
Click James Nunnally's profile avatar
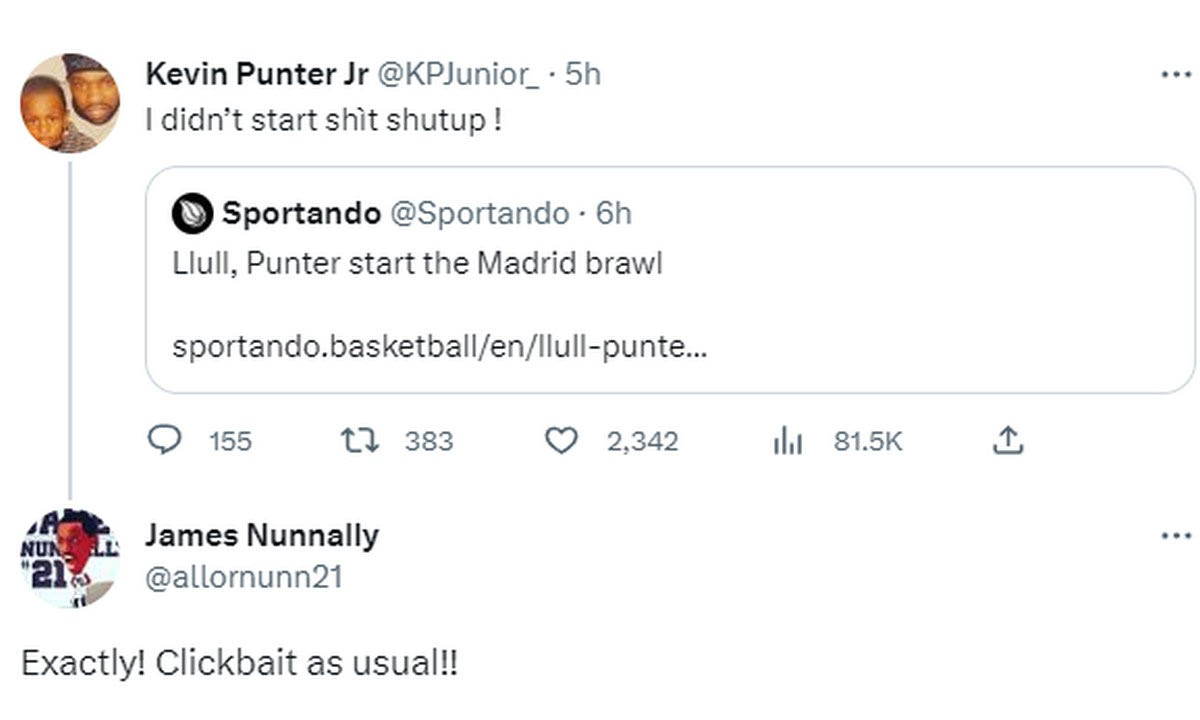[70, 558]
